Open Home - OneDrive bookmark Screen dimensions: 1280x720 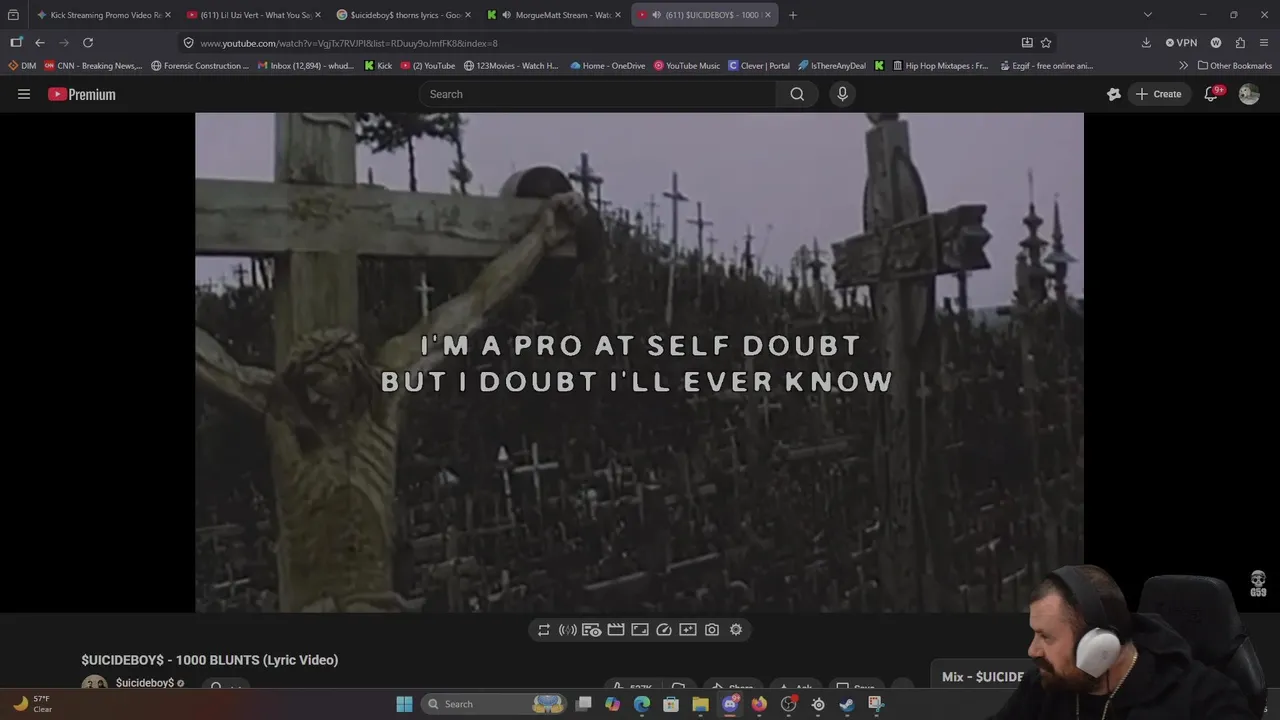608,66
